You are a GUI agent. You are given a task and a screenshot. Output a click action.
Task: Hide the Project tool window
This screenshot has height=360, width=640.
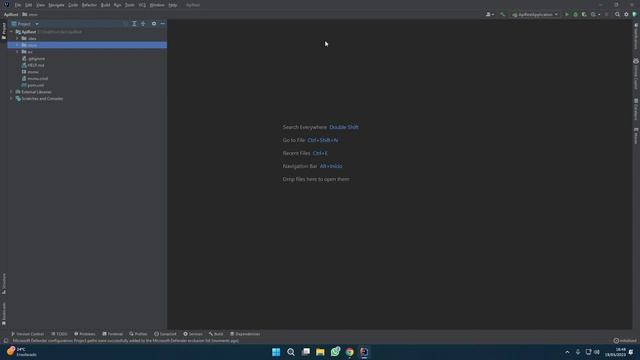coord(162,24)
